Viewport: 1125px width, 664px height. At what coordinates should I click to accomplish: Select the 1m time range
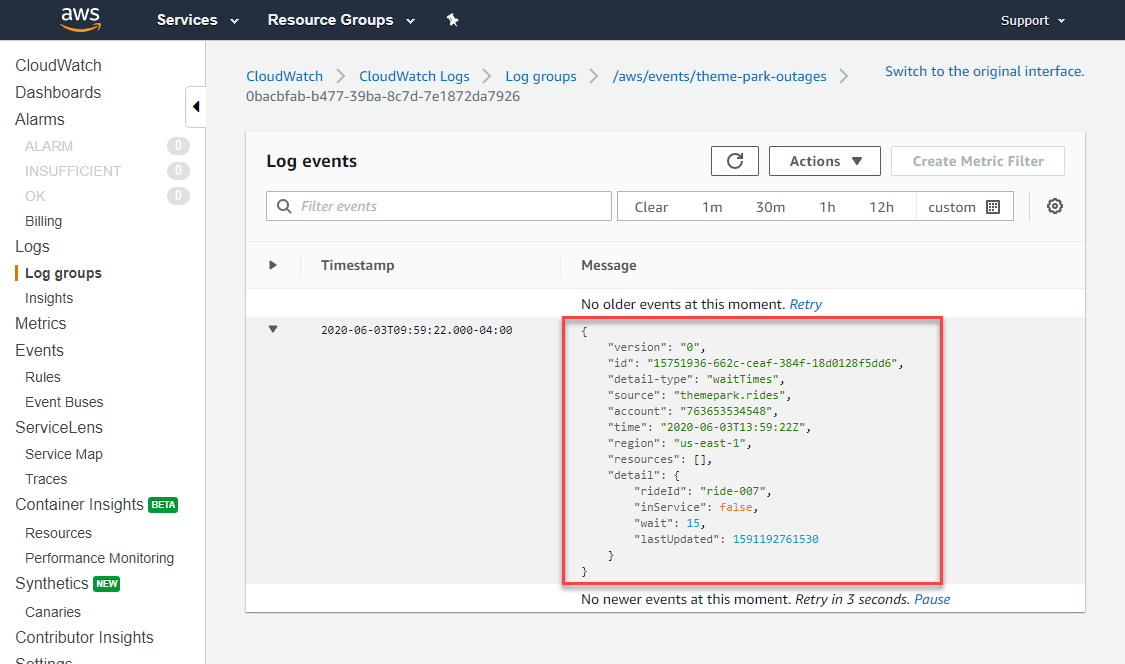click(x=712, y=207)
